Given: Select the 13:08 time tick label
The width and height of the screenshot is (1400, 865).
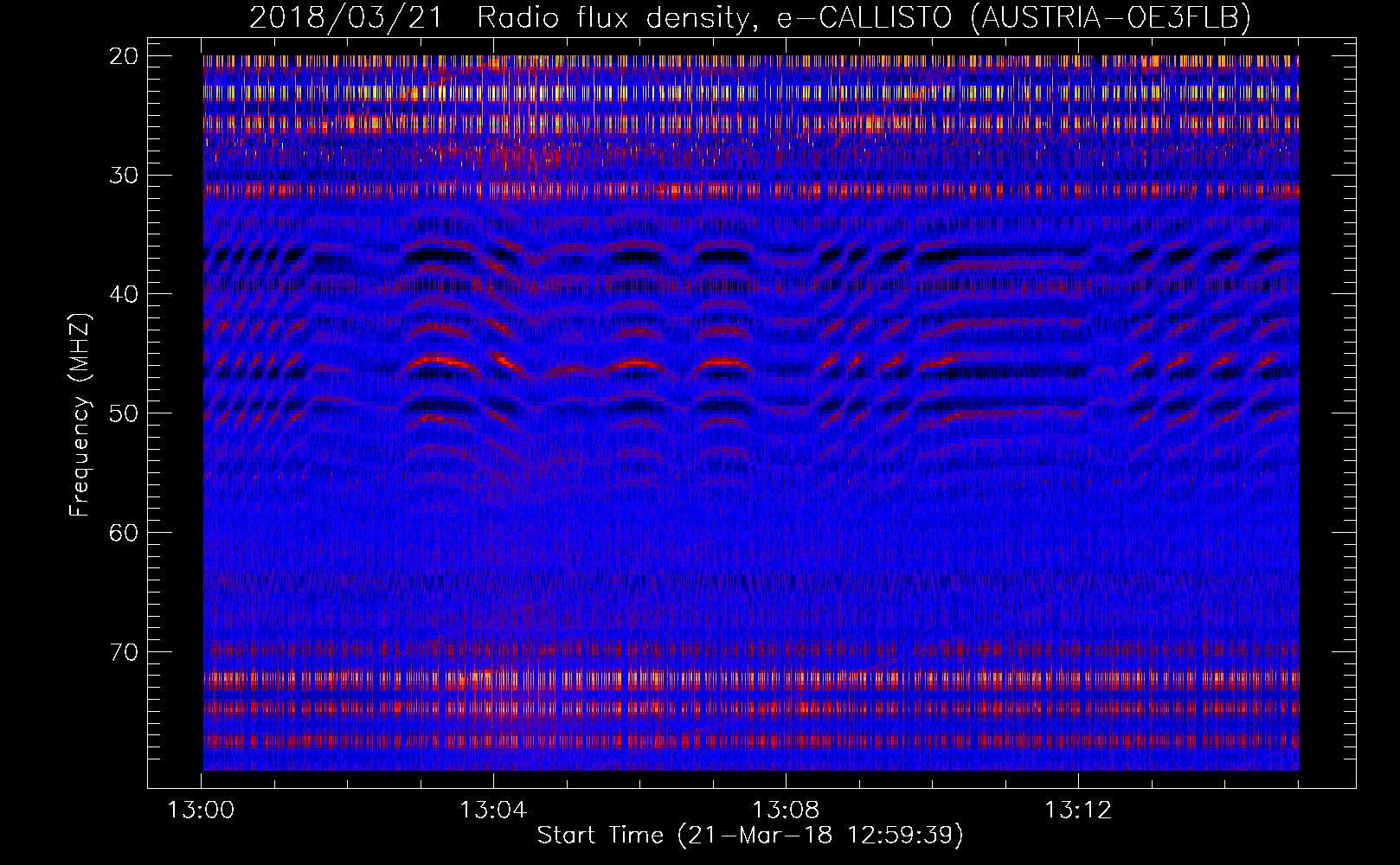Looking at the screenshot, I should [786, 811].
